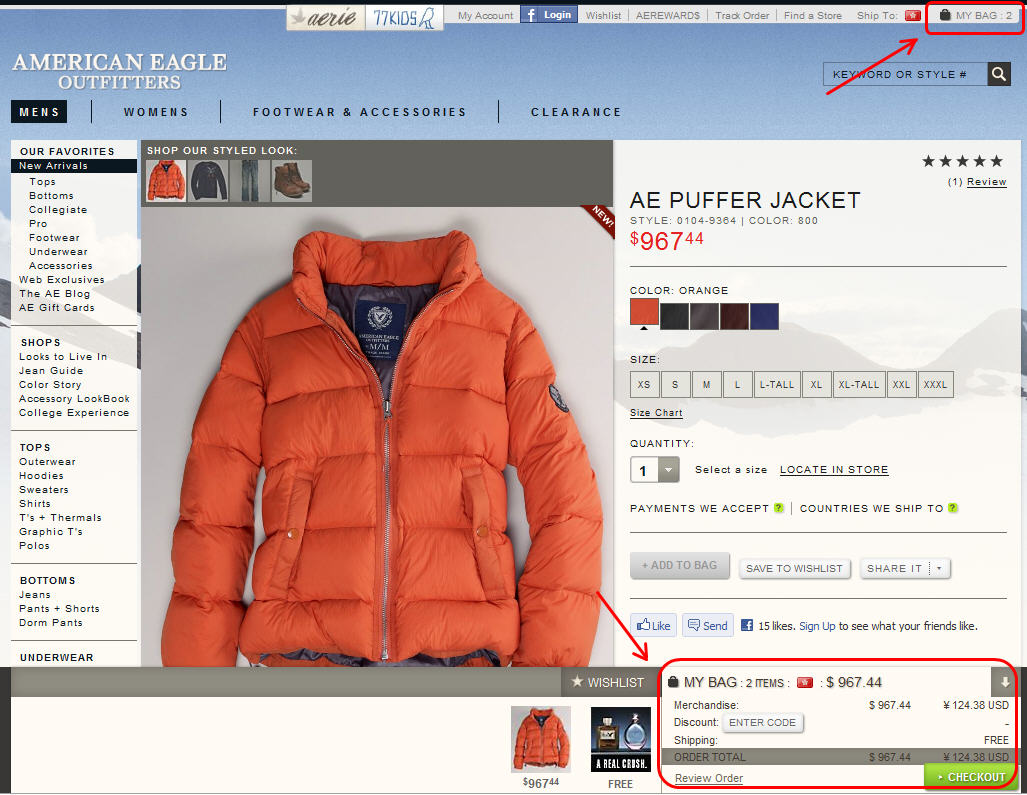Open the aerie brand logo link

click(326, 17)
